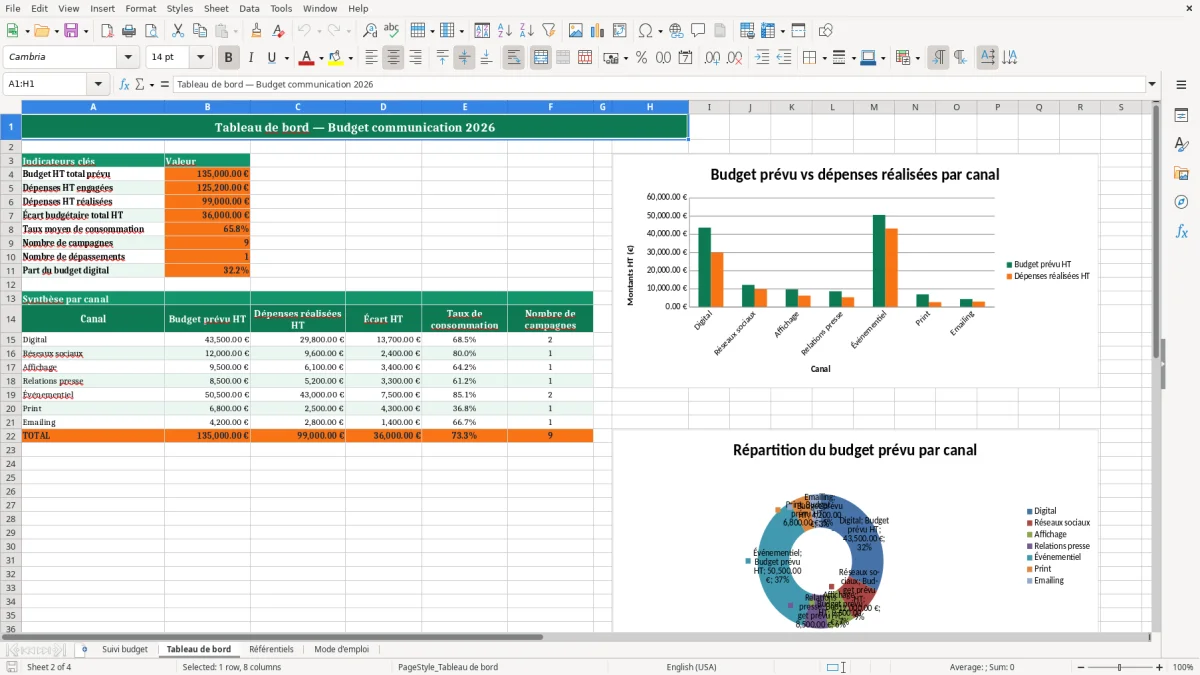The width and height of the screenshot is (1200, 675).
Task: Open the Export as PDF tool
Action: click(x=107, y=31)
